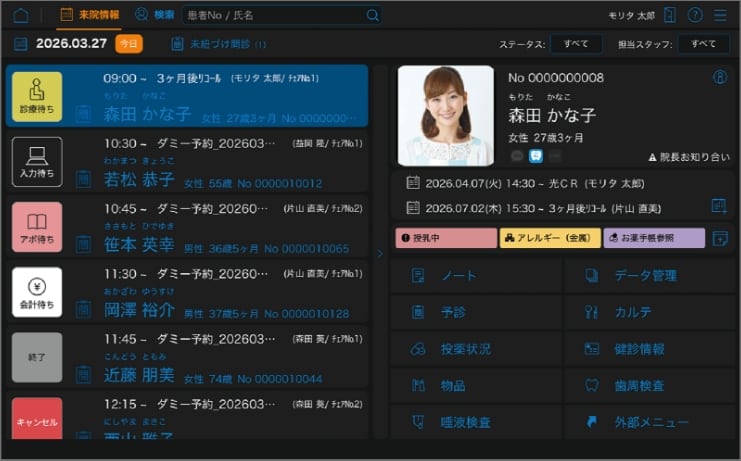Open the hamburger menu icon

pos(720,15)
